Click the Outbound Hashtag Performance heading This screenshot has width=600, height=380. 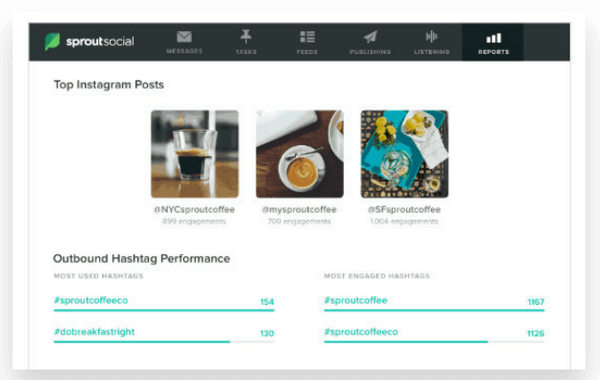(142, 259)
